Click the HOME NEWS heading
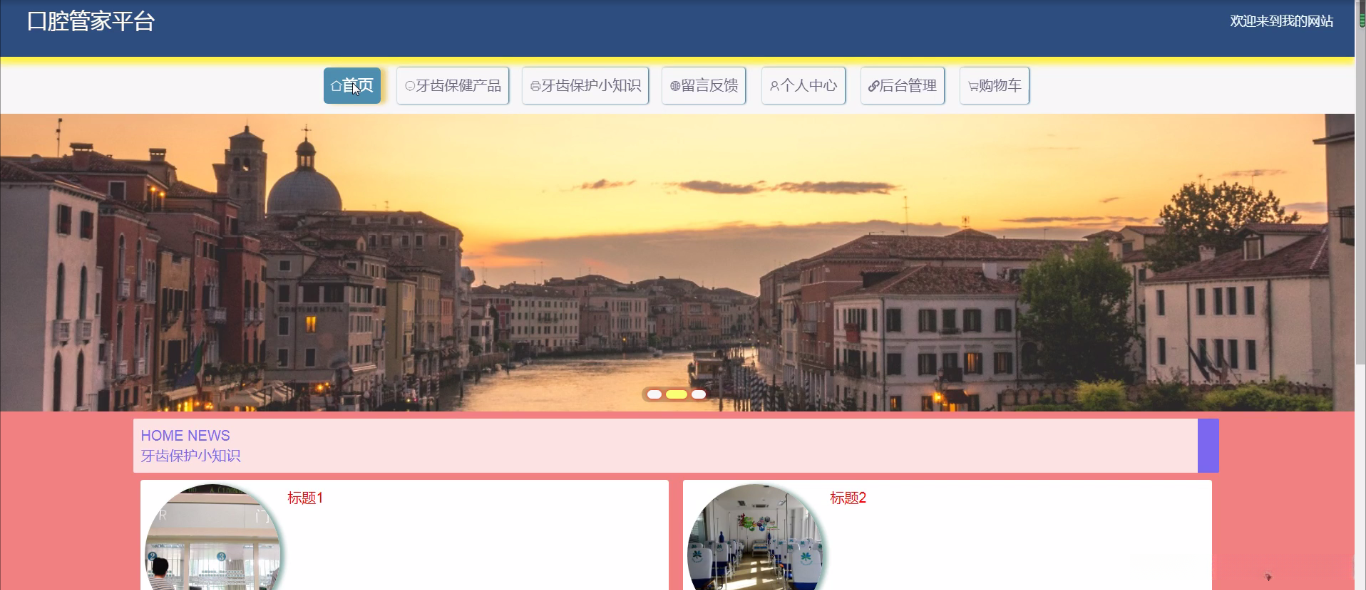This screenshot has height=590, width=1366. [185, 436]
